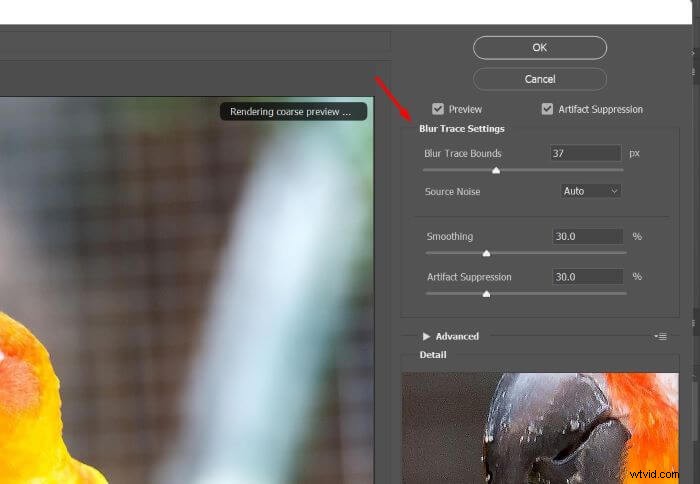This screenshot has height=484, width=700.
Task: Click the Smoothing label
Action: click(450, 236)
